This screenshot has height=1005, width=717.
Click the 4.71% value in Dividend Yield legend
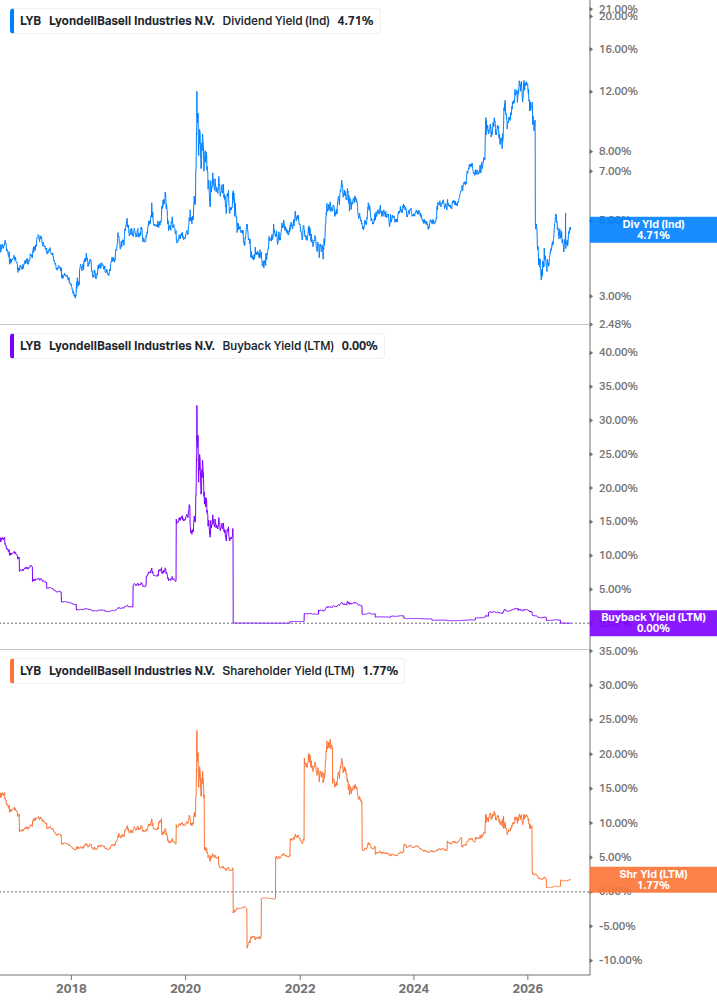pos(355,21)
